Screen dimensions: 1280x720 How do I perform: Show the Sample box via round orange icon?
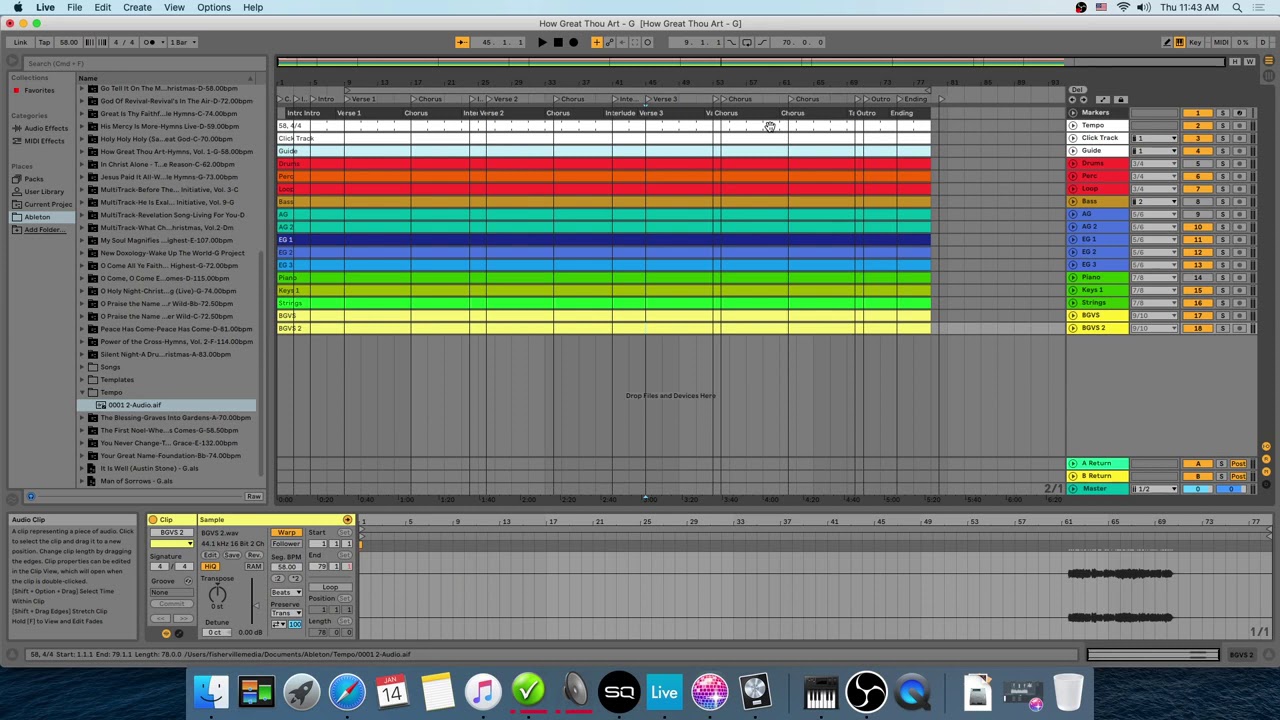(x=166, y=634)
